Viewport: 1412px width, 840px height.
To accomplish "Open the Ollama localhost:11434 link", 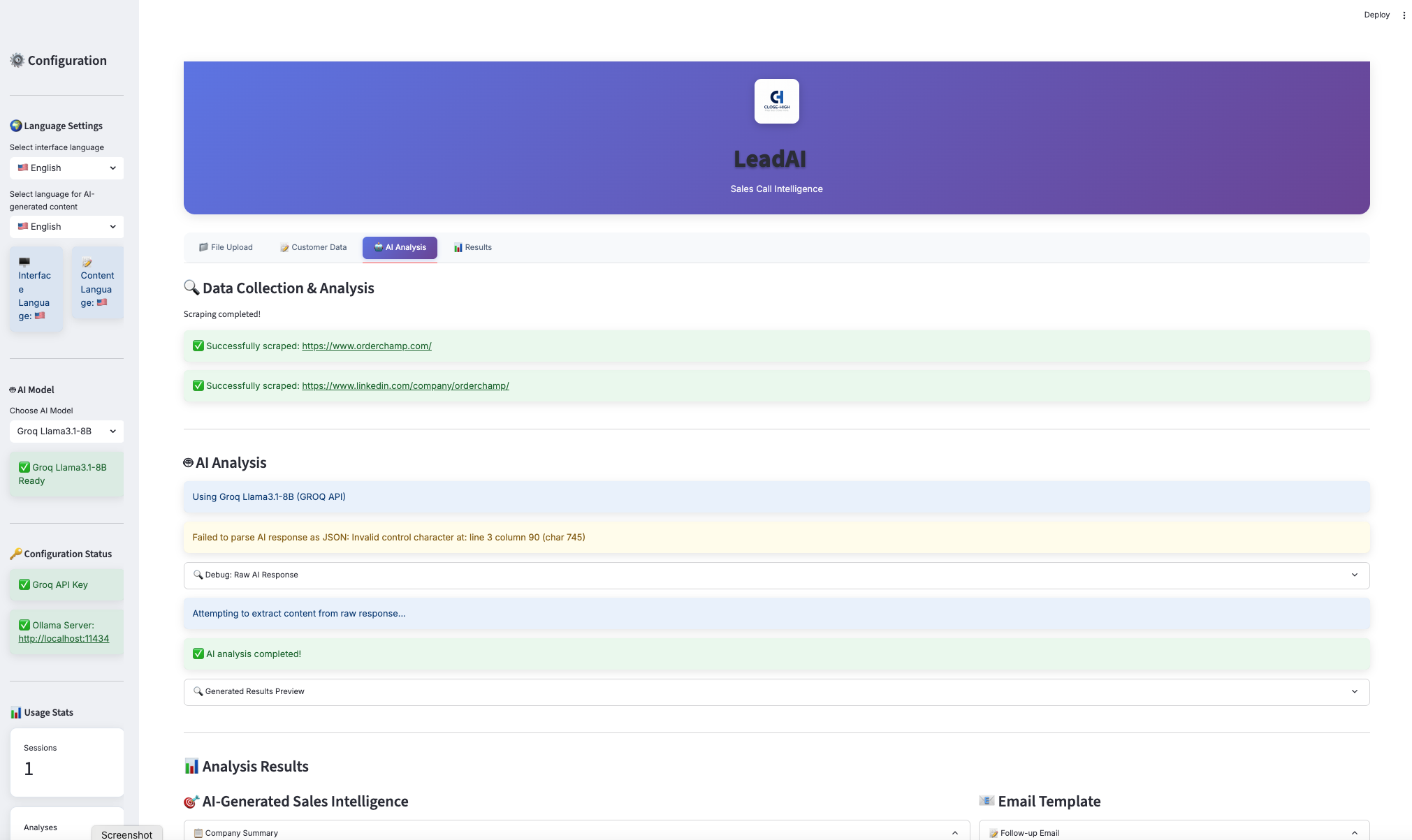I will 64,638.
